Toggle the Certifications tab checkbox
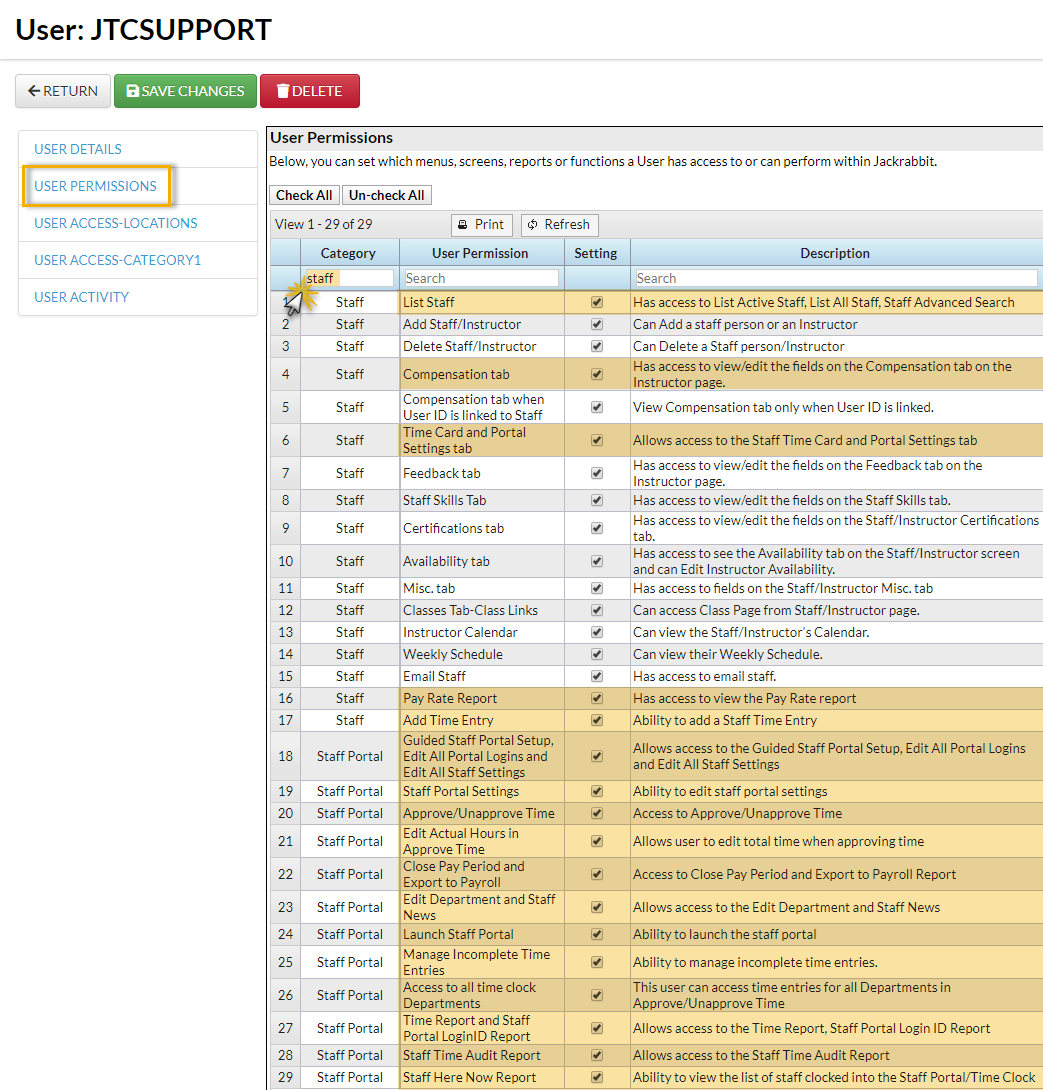The height and width of the screenshot is (1090, 1043). click(597, 528)
